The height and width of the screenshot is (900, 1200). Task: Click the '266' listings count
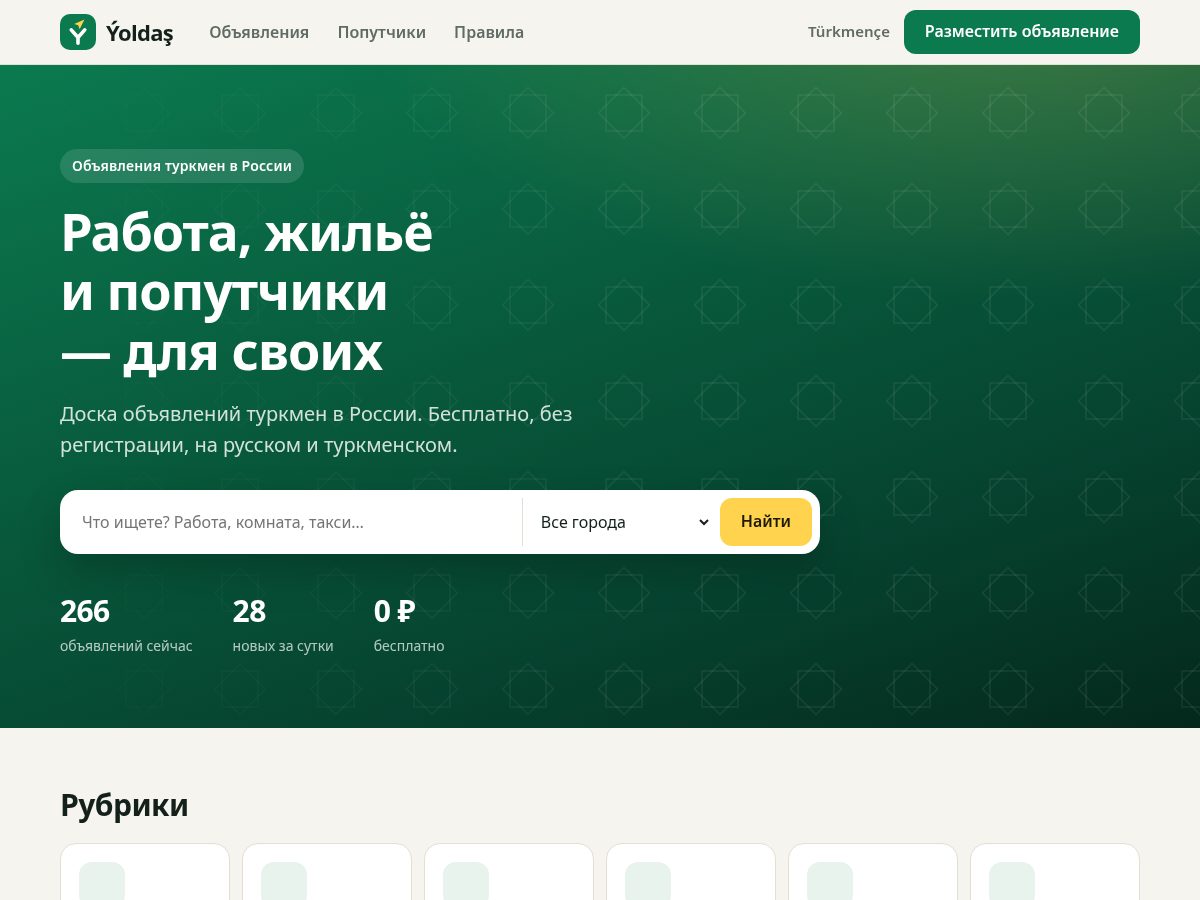coord(85,610)
